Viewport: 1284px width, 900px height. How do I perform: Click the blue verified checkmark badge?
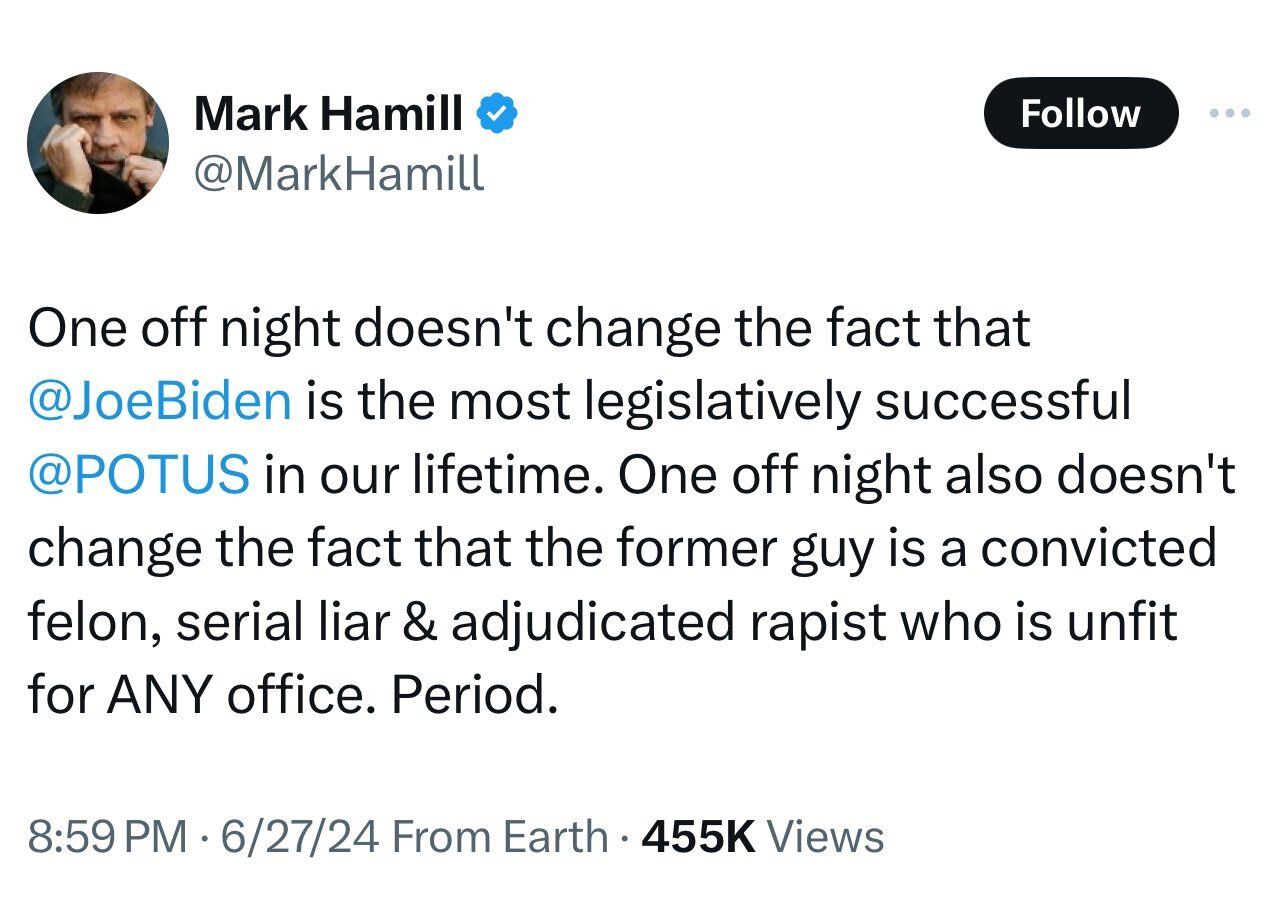tap(498, 115)
